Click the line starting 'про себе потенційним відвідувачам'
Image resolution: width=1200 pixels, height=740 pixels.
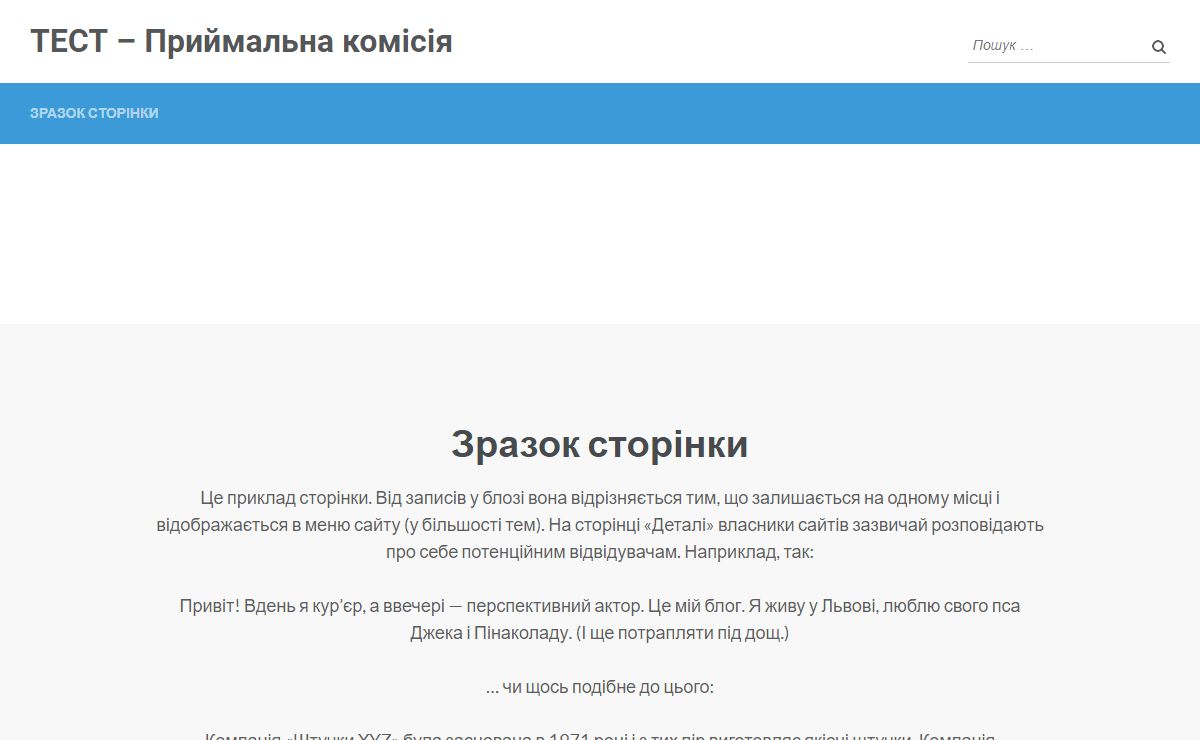click(x=600, y=551)
